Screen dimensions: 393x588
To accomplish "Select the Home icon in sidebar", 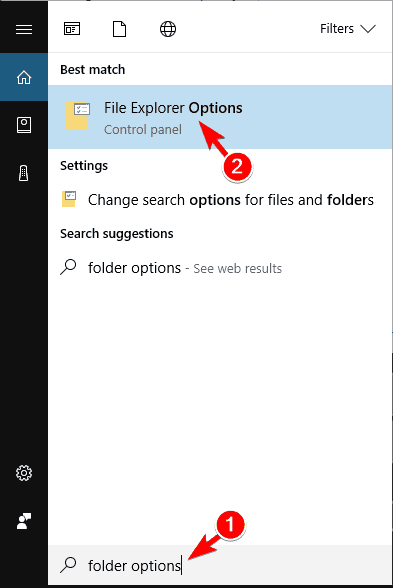I will point(24,77).
